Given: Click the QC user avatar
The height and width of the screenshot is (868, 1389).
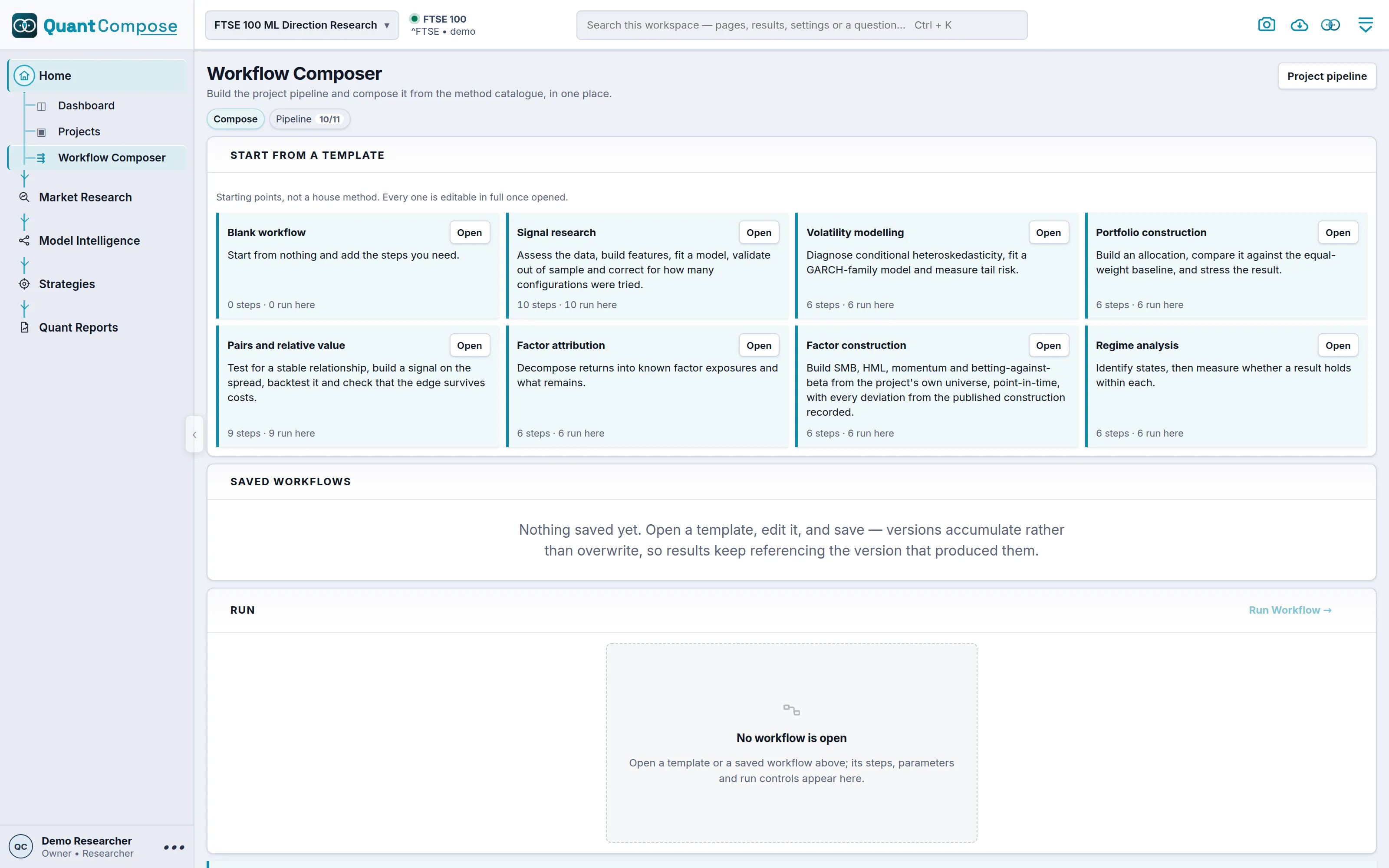Looking at the screenshot, I should pos(21,846).
